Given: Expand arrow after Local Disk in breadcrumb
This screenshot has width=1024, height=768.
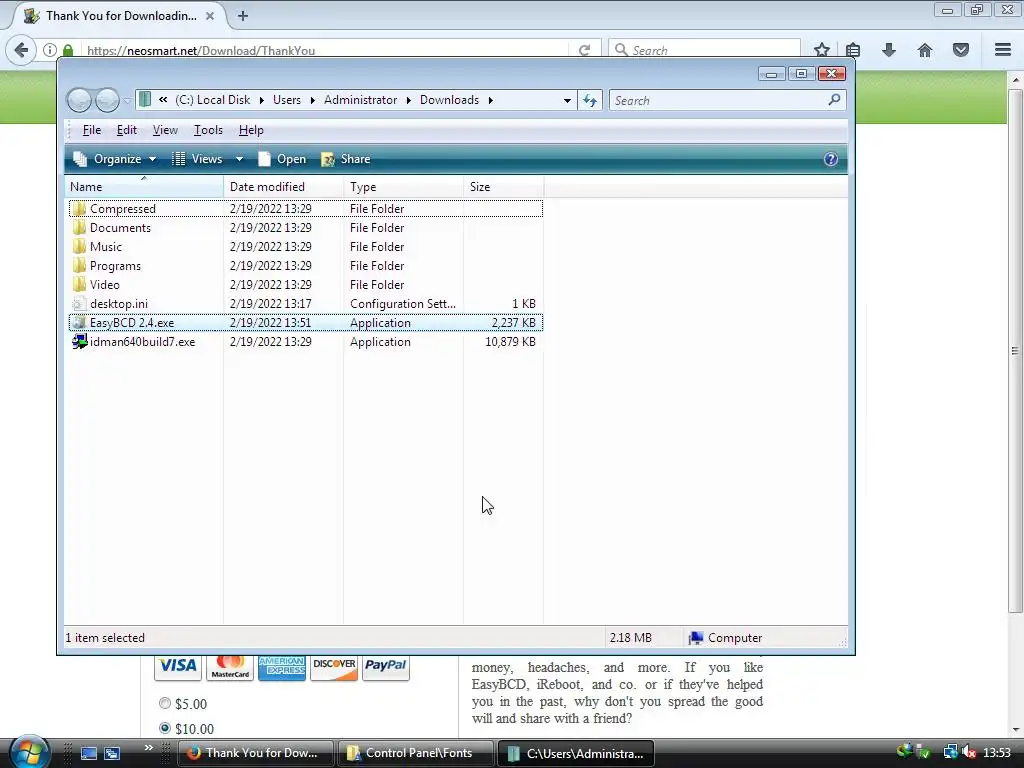Looking at the screenshot, I should 261,100.
